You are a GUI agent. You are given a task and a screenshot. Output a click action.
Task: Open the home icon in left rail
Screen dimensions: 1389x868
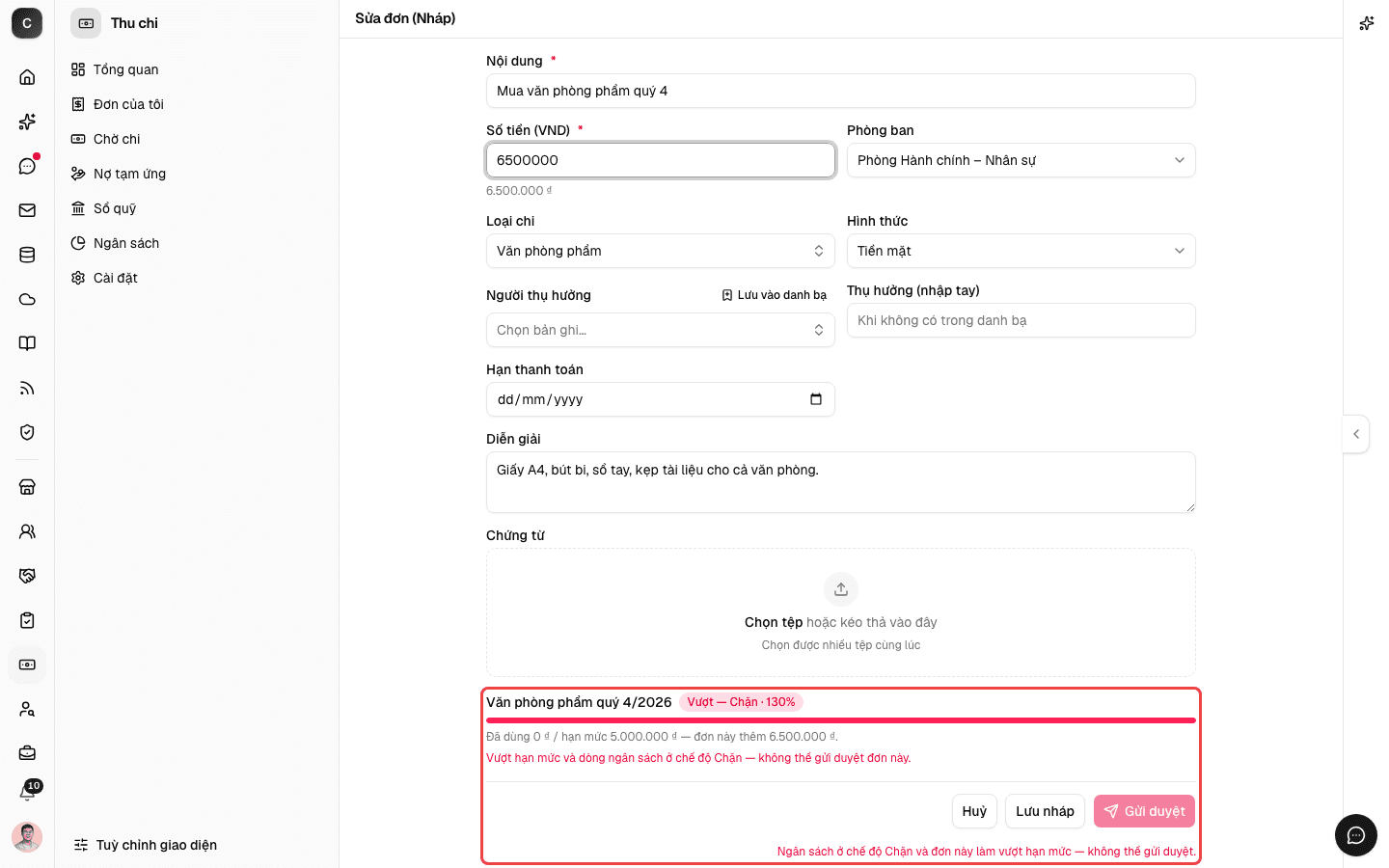(27, 77)
